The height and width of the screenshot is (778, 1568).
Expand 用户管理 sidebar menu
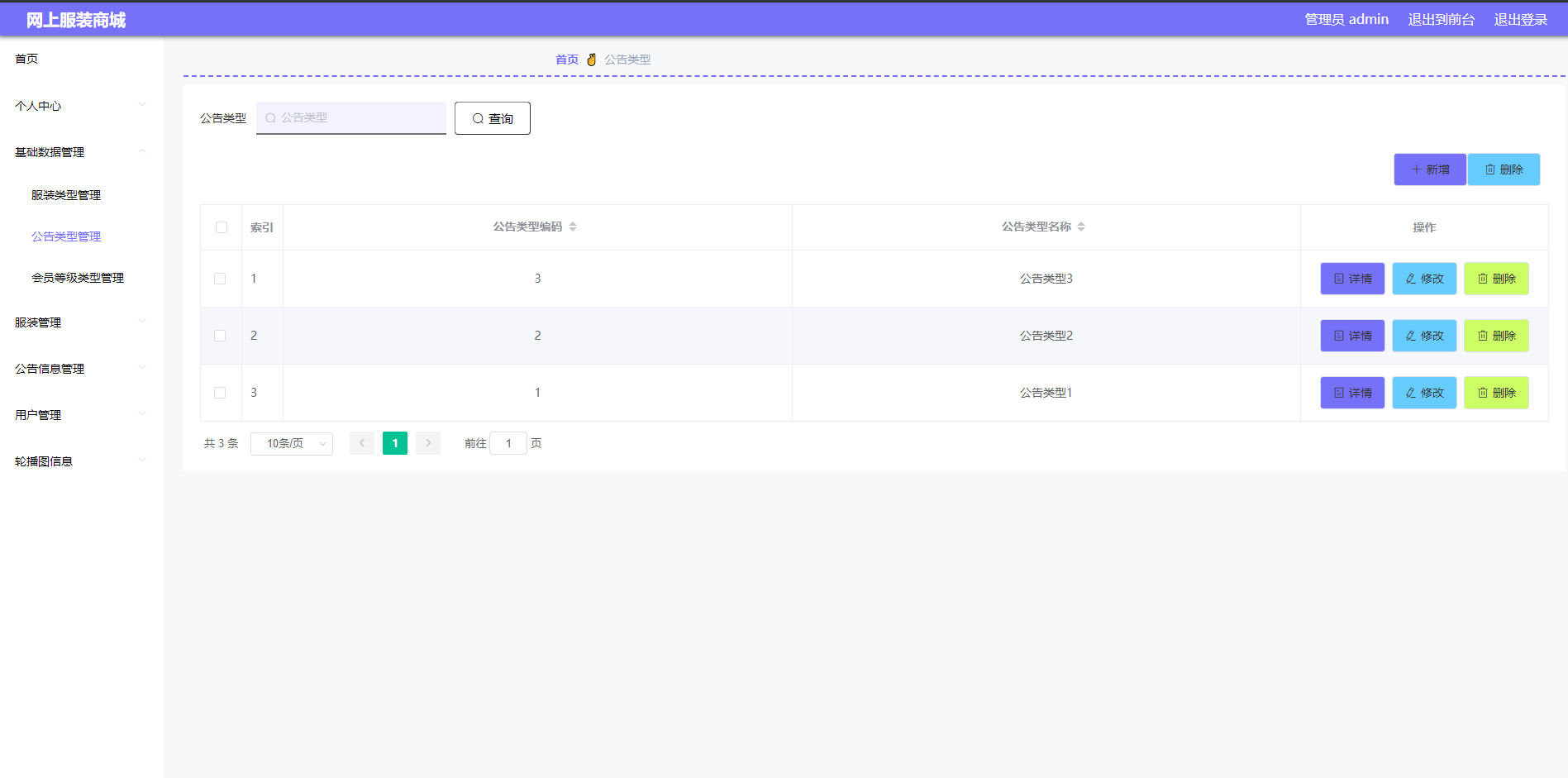point(81,415)
